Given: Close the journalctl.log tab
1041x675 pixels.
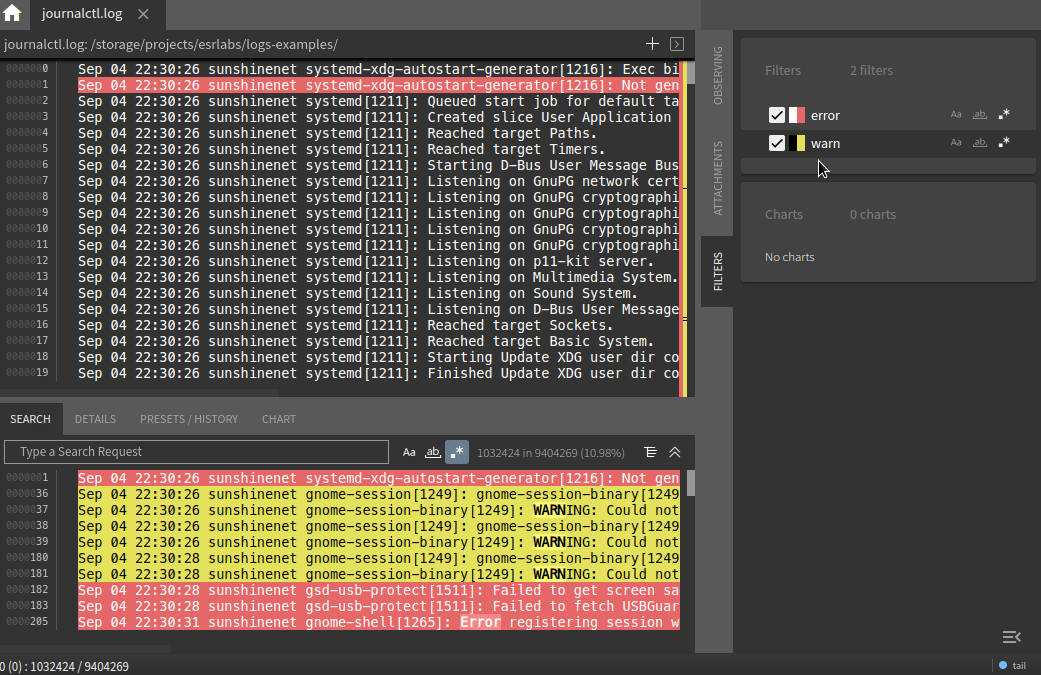Looking at the screenshot, I should pyautogui.click(x=143, y=14).
